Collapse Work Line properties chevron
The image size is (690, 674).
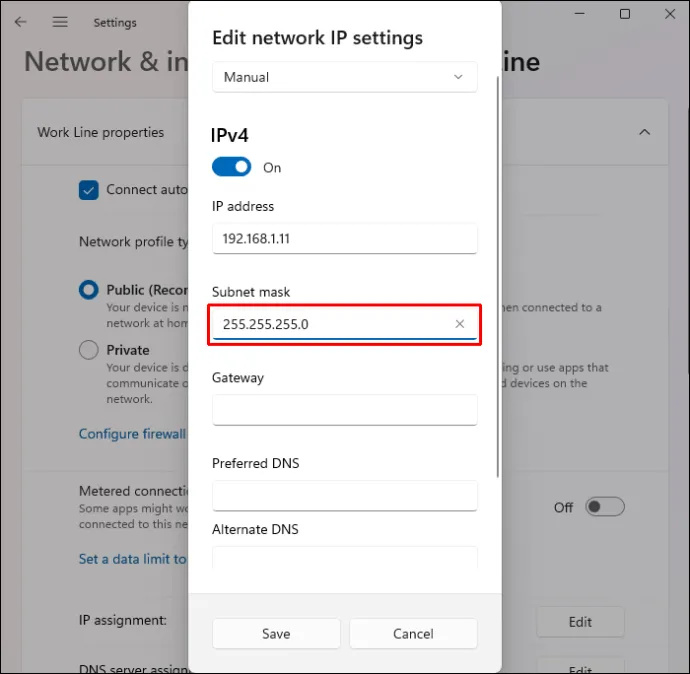coord(644,132)
